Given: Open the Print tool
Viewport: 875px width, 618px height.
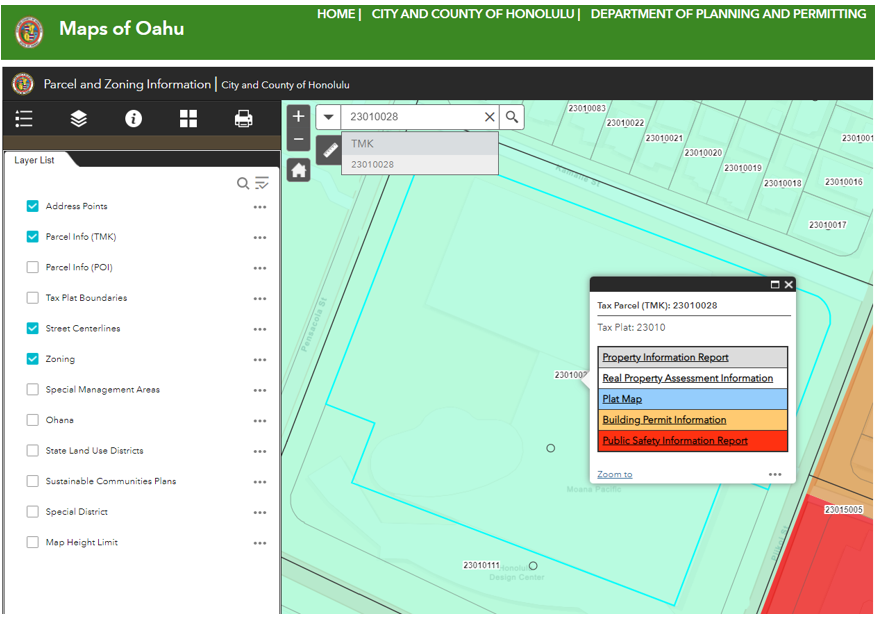Looking at the screenshot, I should pyautogui.click(x=243, y=118).
